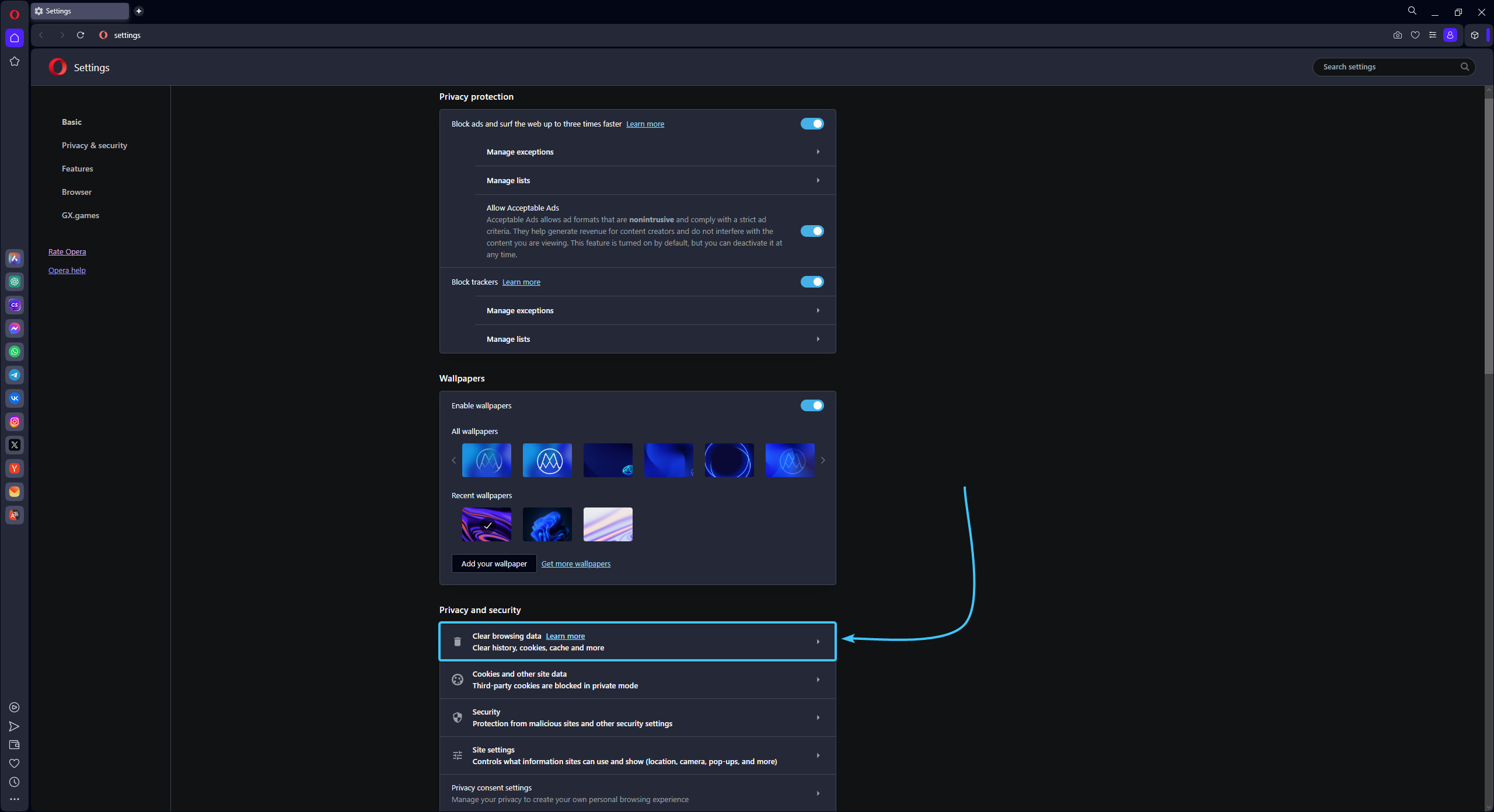Open Facebook Messenger in sidebar
The height and width of the screenshot is (812, 1494).
pyautogui.click(x=15, y=328)
